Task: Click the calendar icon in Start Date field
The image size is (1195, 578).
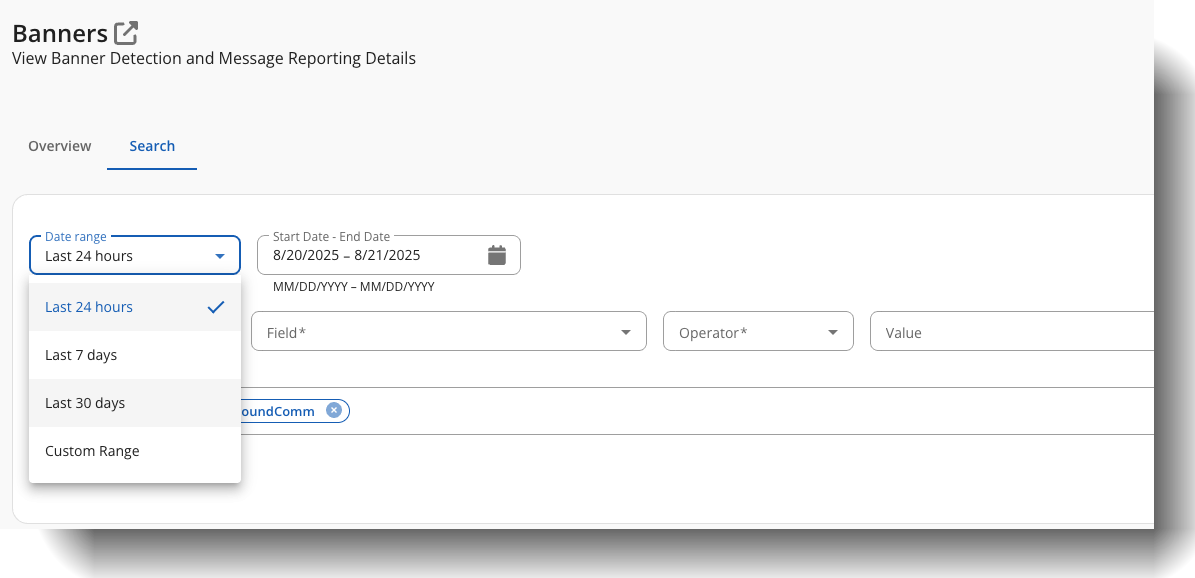Action: (497, 255)
